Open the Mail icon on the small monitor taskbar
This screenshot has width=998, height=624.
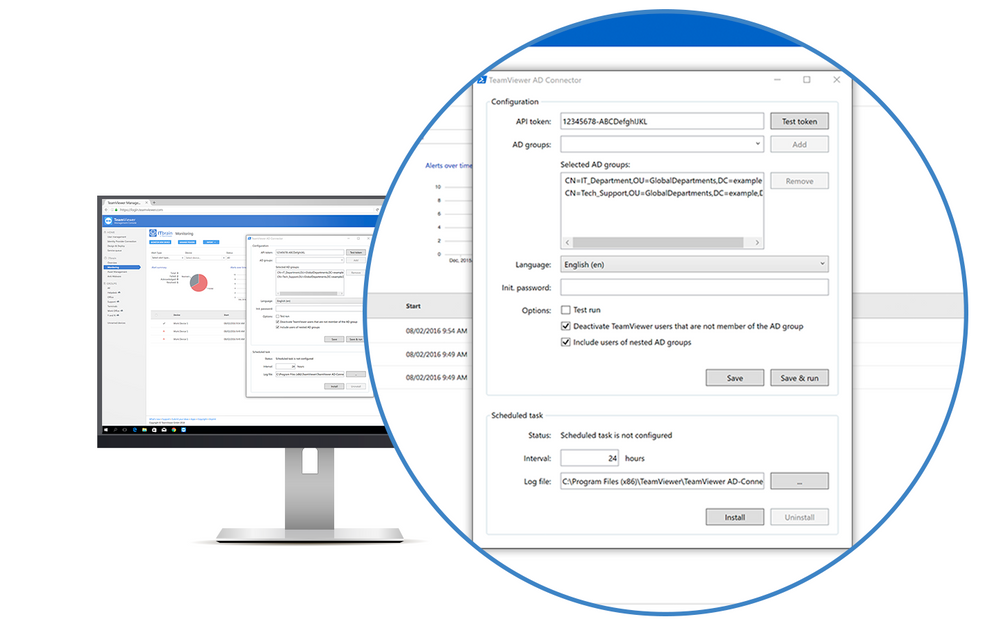164,430
